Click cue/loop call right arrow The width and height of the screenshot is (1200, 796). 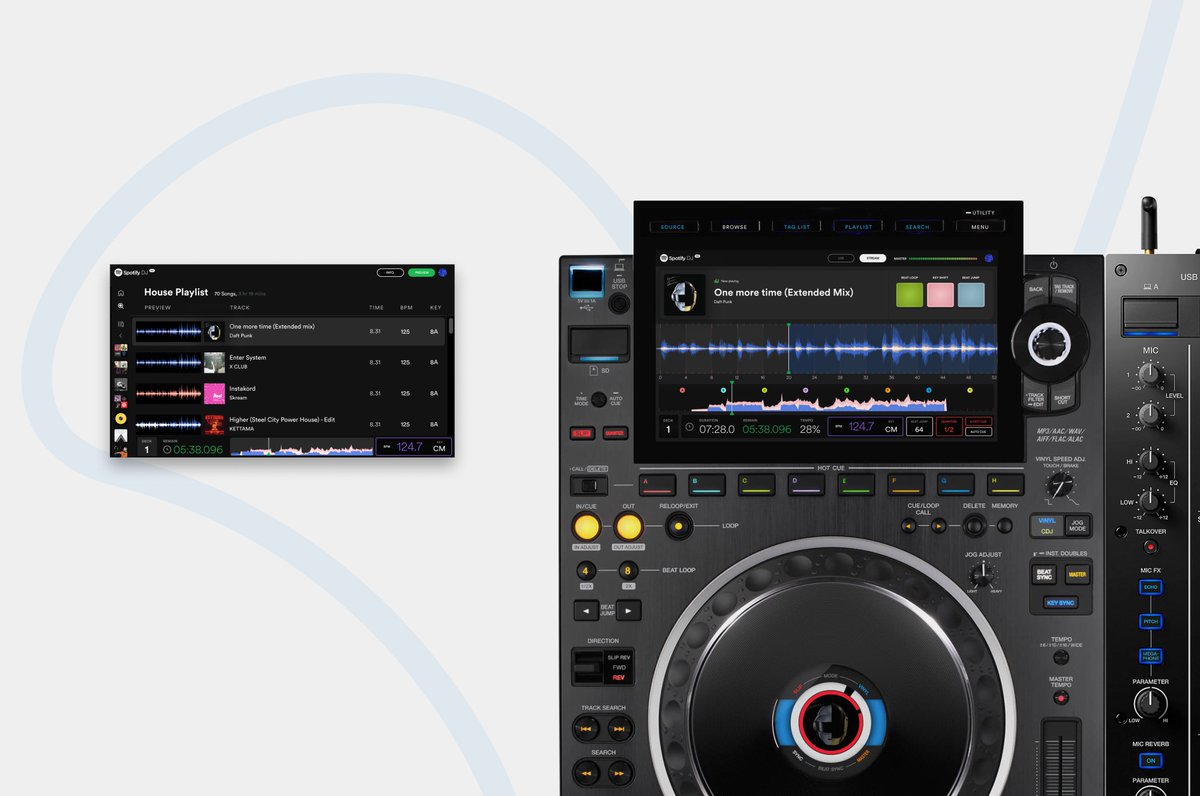click(x=938, y=526)
